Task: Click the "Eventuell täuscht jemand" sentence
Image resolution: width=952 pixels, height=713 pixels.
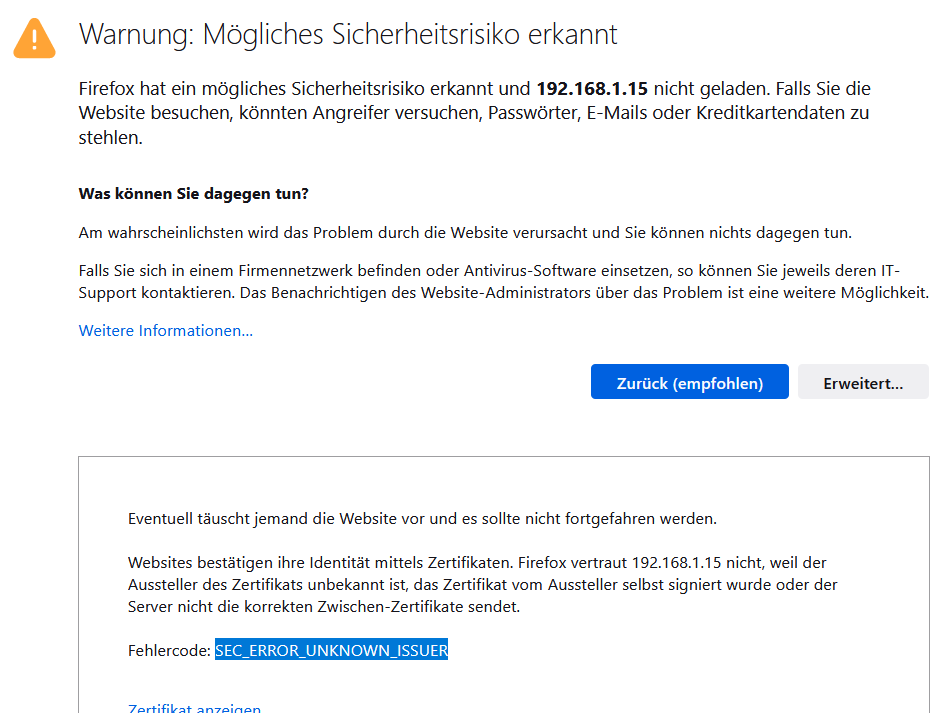Action: coord(421,518)
